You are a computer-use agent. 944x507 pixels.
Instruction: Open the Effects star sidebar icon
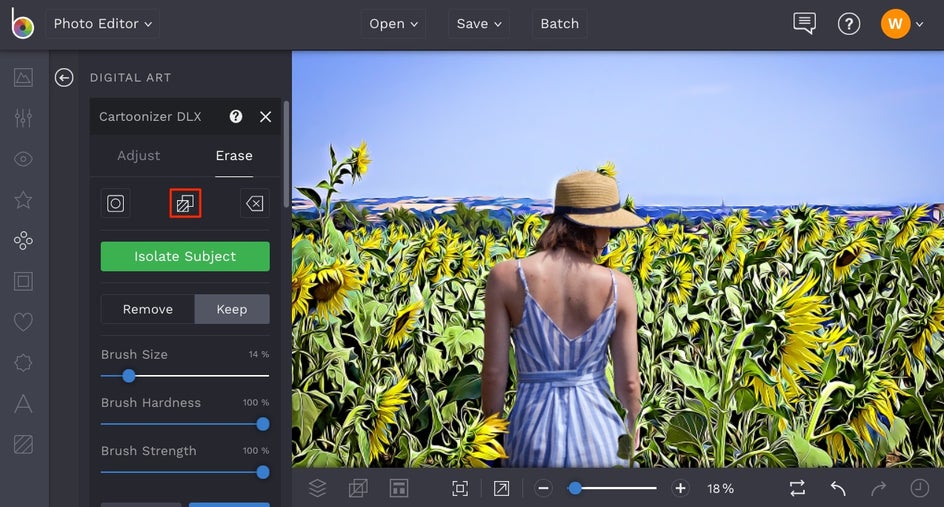coord(23,199)
